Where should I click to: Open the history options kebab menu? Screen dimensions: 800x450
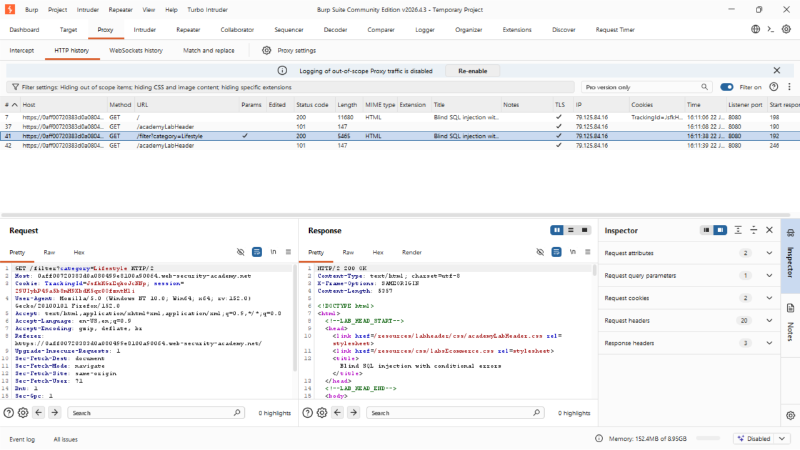point(789,87)
